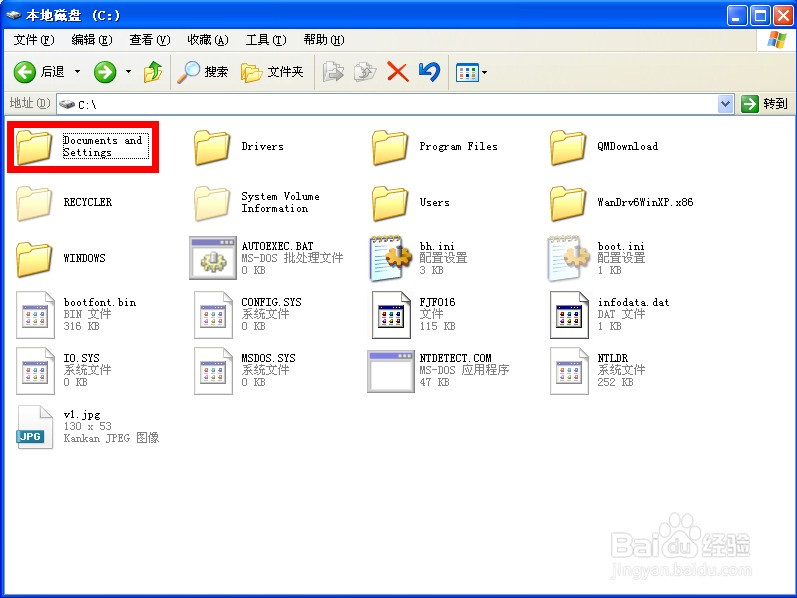Select the Program Files folder
797x598 pixels.
tap(390, 147)
